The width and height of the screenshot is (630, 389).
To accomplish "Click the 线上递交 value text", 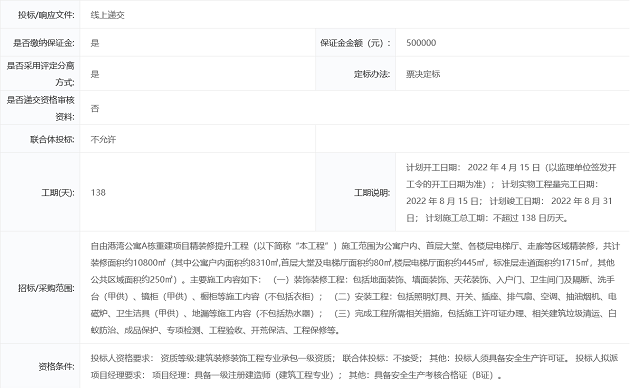I will click(108, 15).
